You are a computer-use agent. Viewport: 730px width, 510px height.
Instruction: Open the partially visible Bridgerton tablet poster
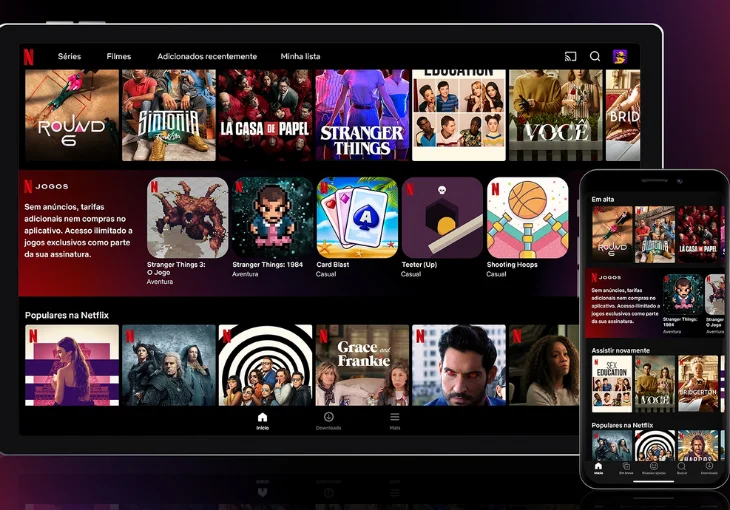coord(623,115)
